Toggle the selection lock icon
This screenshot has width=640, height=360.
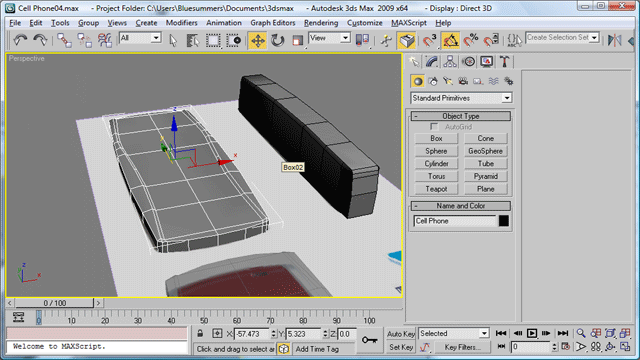[x=200, y=333]
